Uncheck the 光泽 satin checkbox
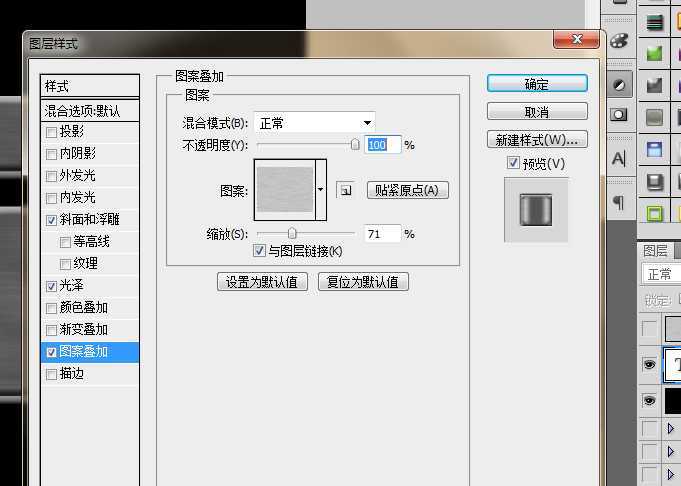This screenshot has width=681, height=486. click(51, 286)
